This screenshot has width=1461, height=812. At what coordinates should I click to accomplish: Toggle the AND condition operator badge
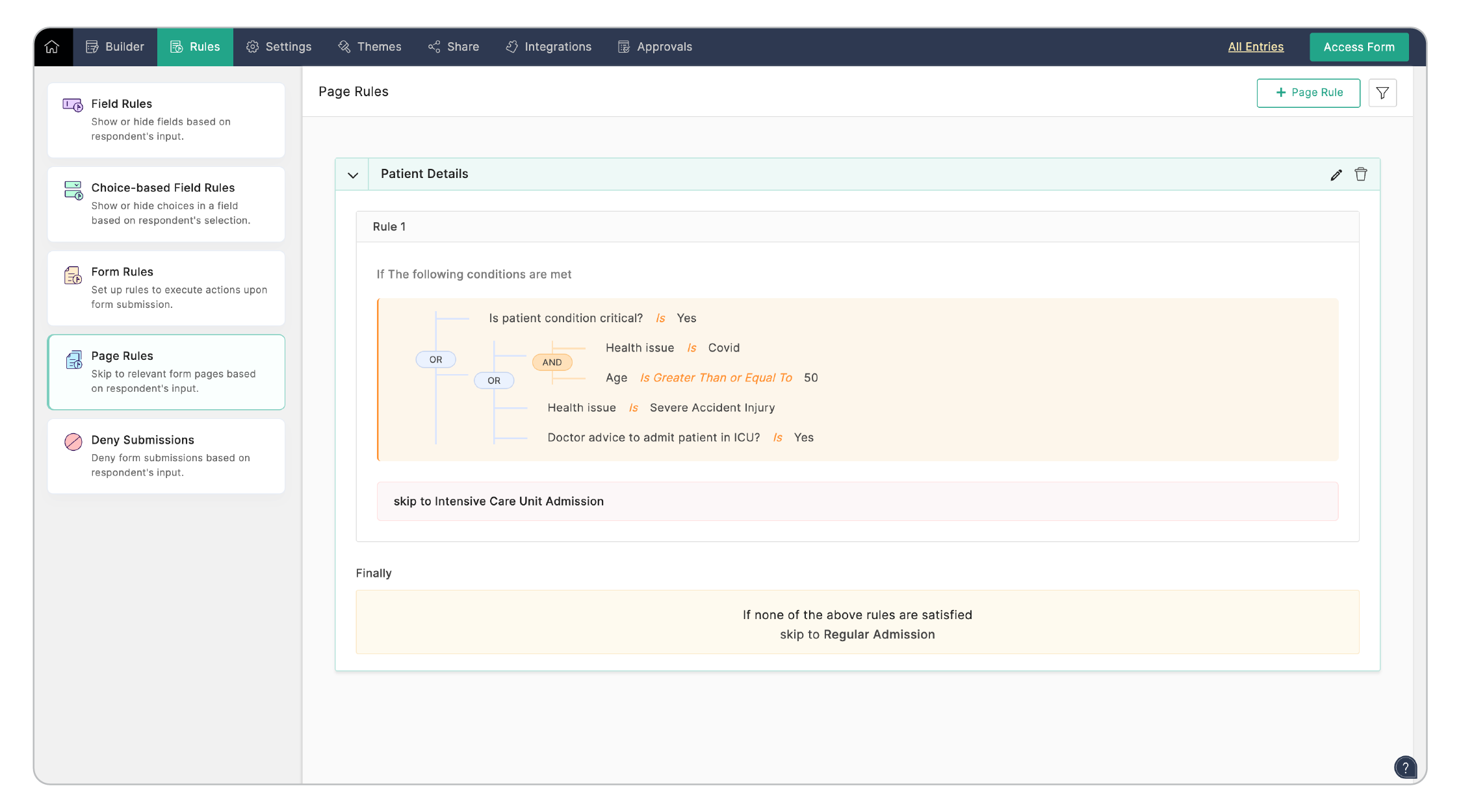(552, 362)
